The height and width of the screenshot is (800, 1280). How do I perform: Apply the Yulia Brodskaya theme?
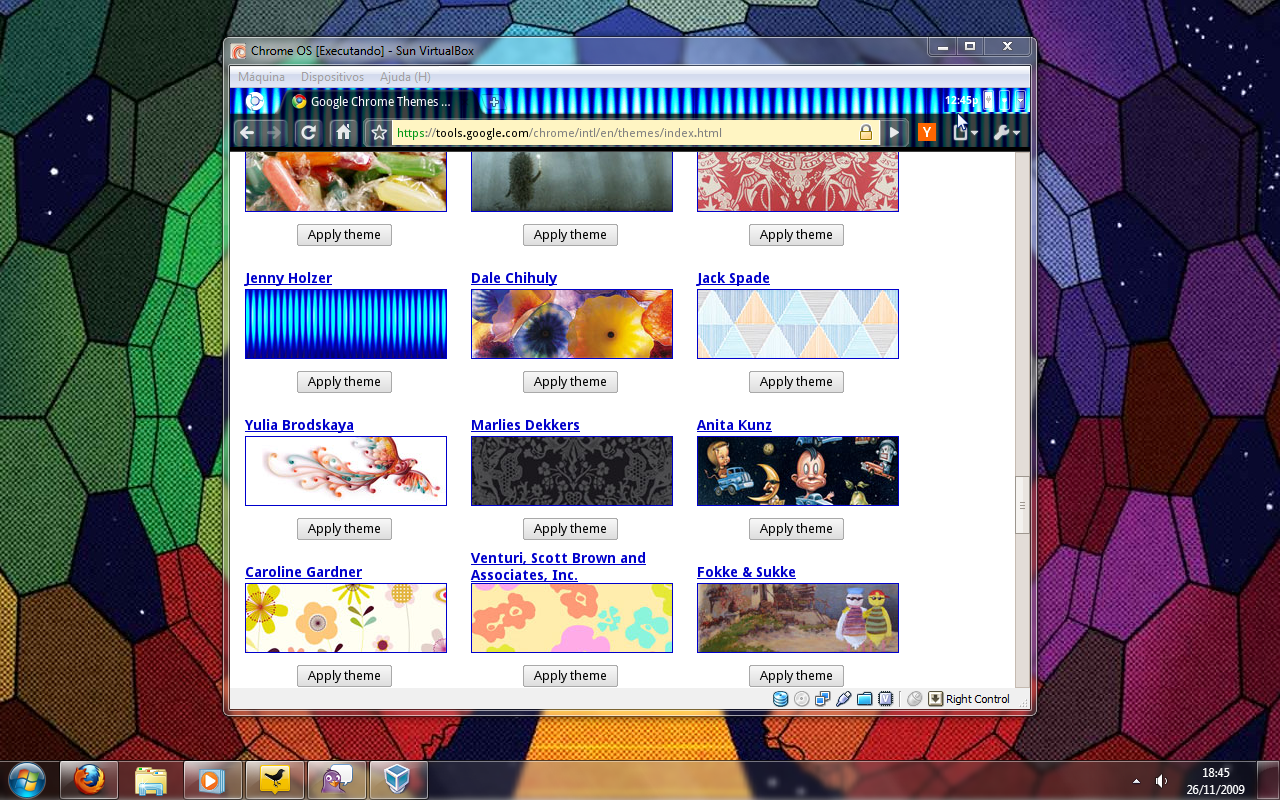pos(344,529)
